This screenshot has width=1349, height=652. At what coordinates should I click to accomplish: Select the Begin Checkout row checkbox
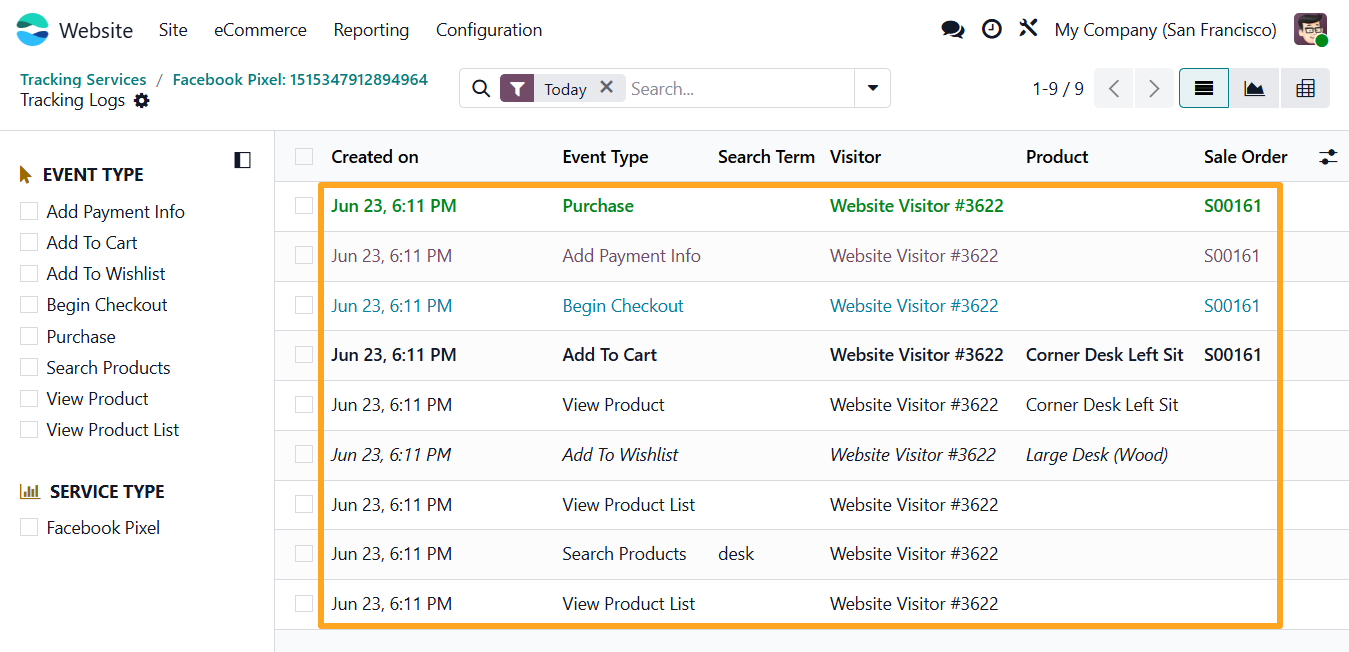point(304,306)
